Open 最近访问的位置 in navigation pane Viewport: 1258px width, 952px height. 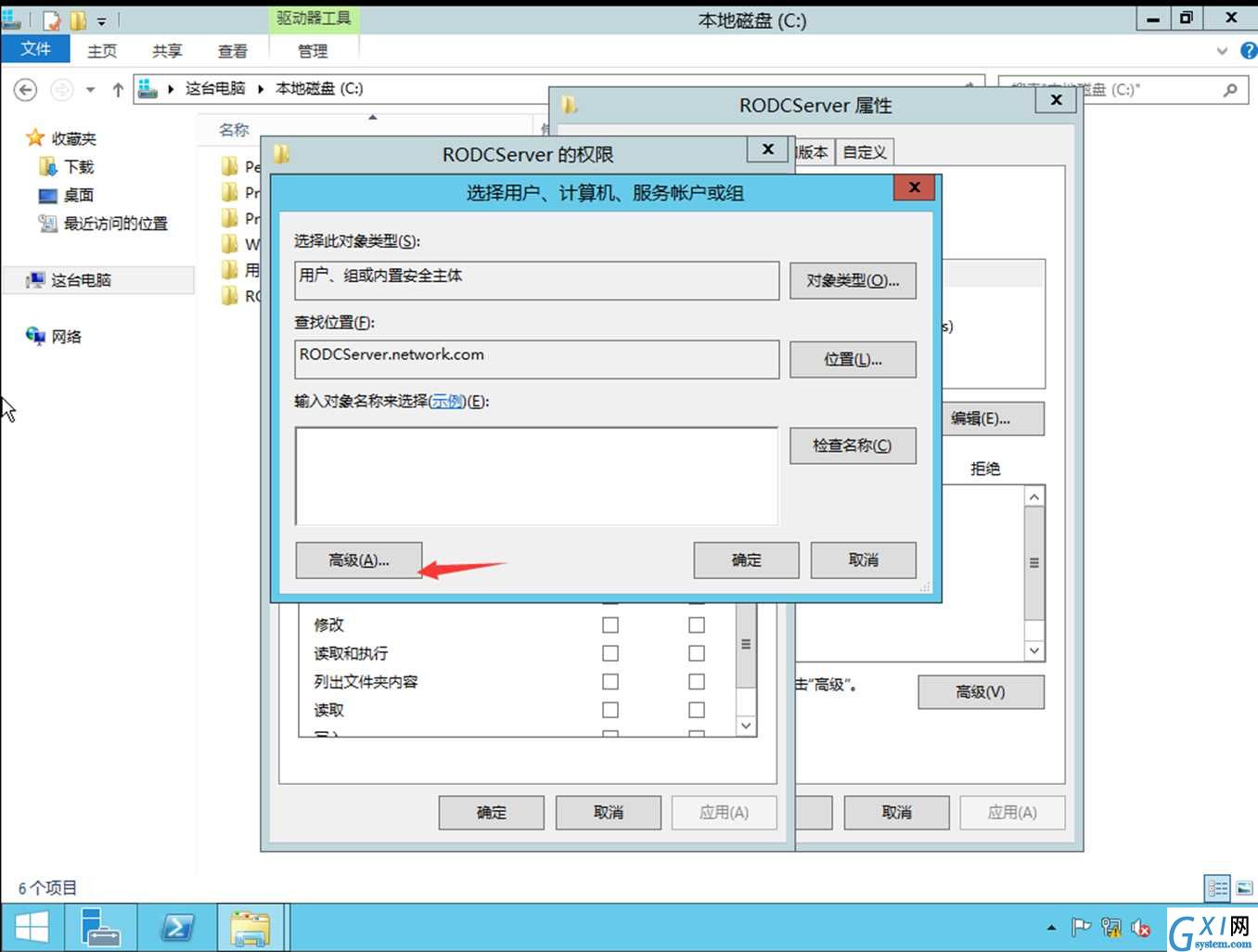coord(115,224)
